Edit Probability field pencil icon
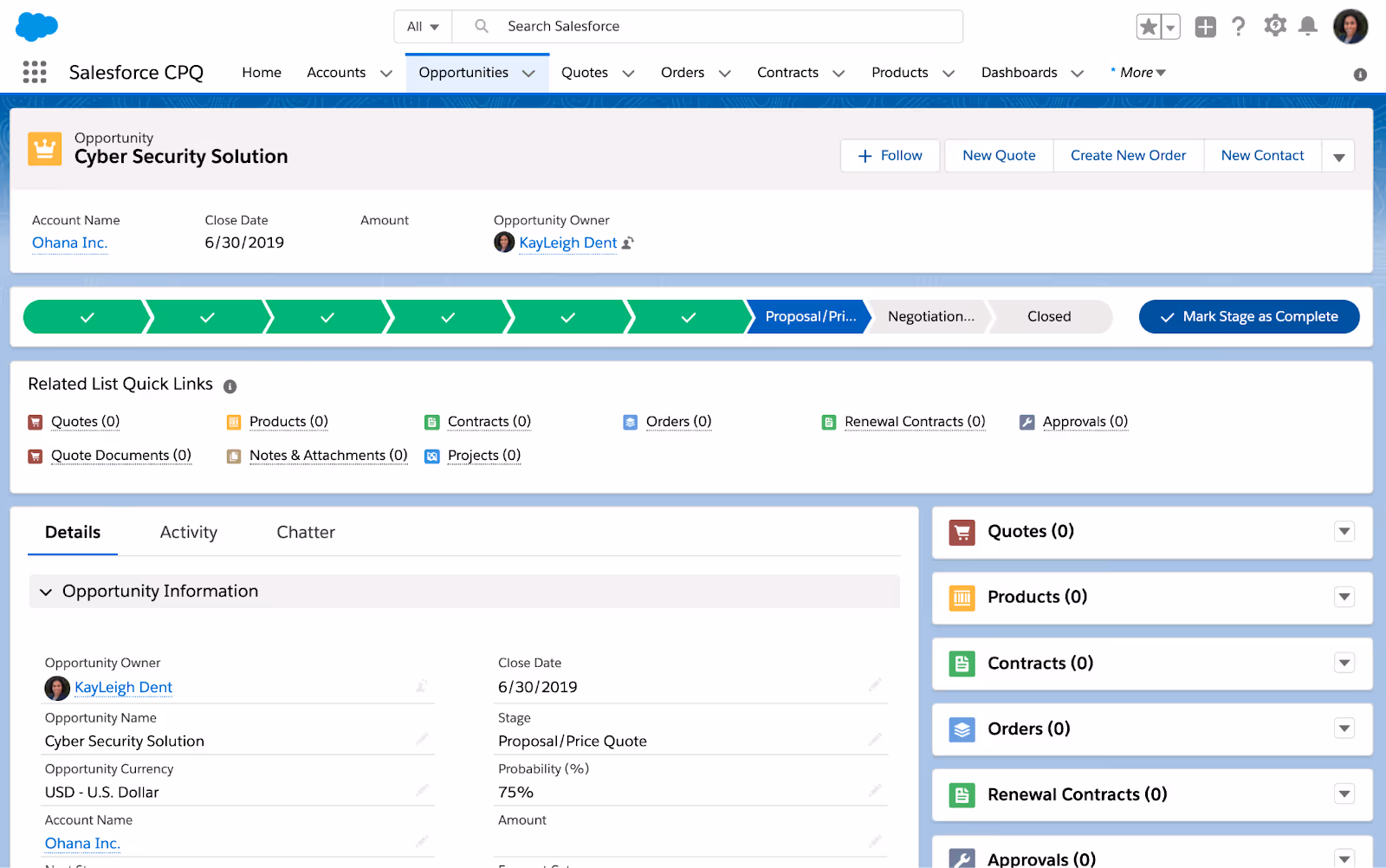The width and height of the screenshot is (1386, 868). (x=875, y=790)
